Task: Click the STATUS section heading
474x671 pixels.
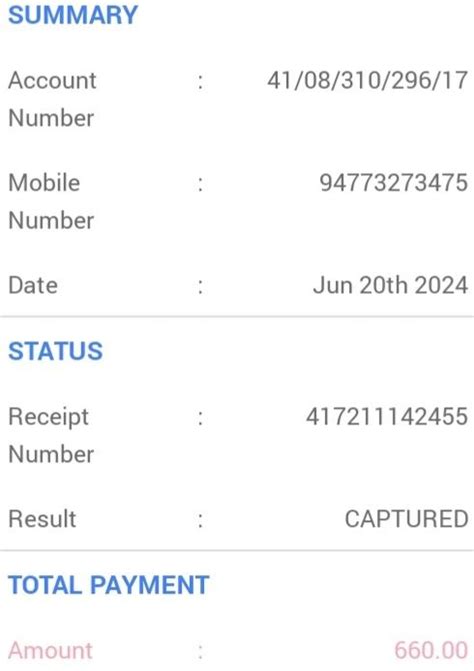Action: 56,351
